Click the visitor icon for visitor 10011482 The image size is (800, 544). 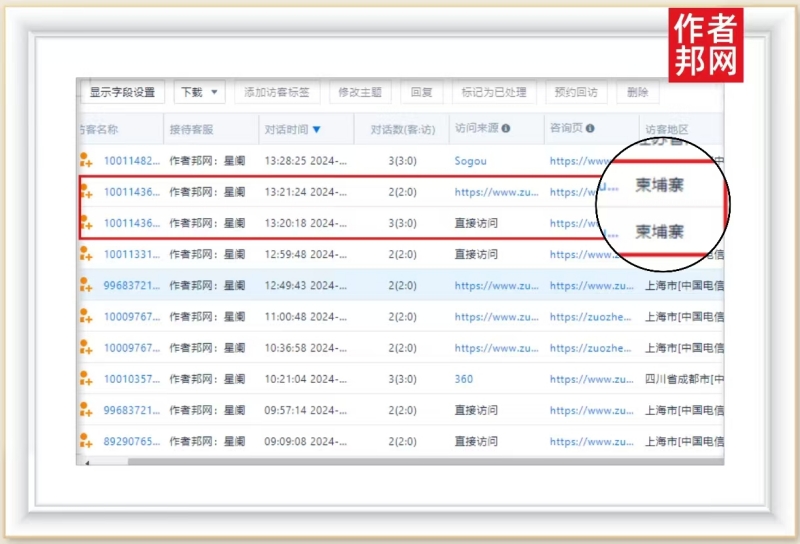pyautogui.click(x=86, y=161)
